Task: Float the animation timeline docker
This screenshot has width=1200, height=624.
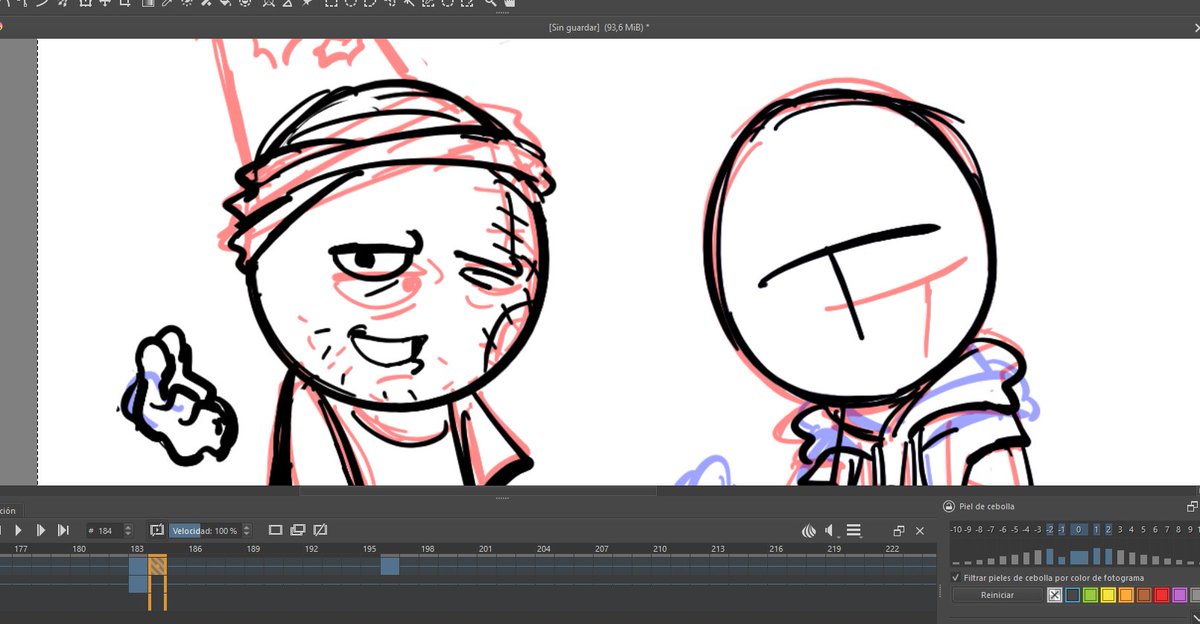Action: tap(898, 530)
